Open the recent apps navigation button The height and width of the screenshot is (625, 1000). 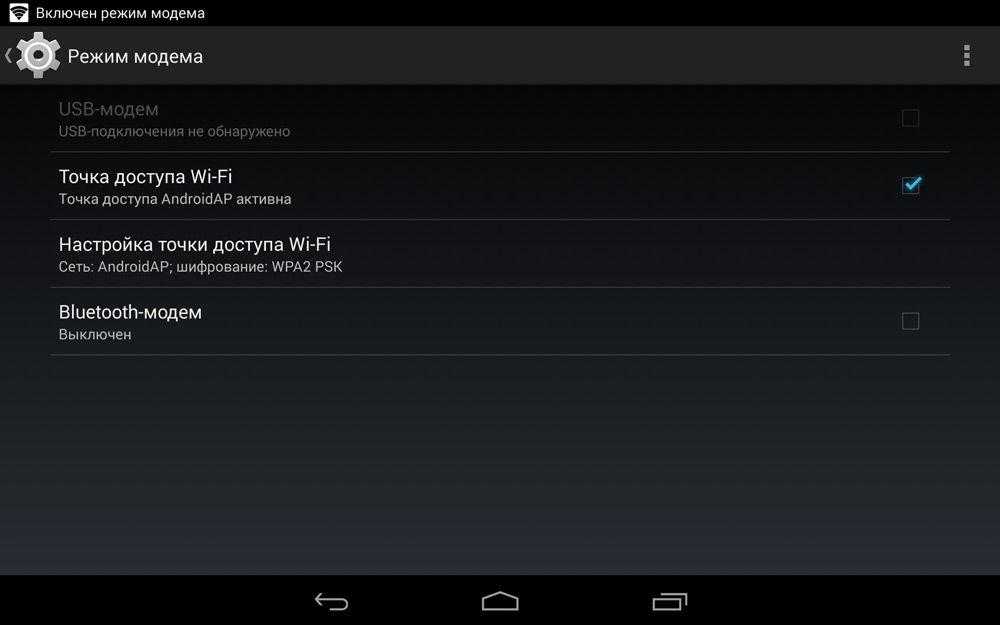[670, 601]
